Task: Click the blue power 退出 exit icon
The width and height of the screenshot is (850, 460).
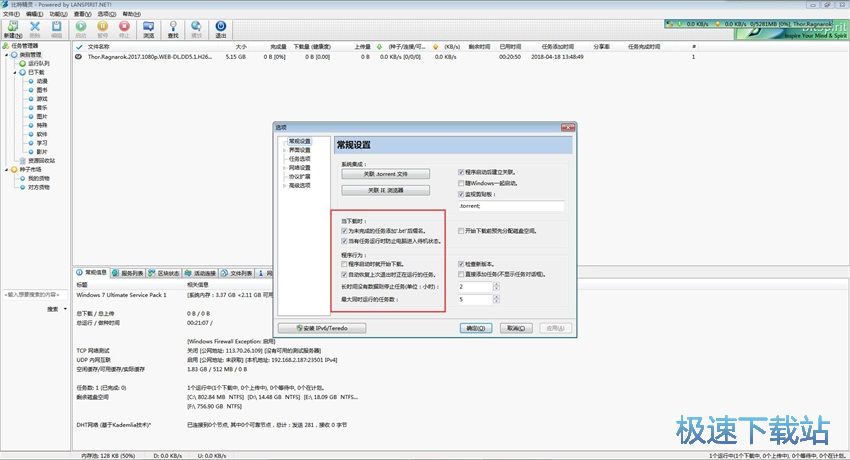Action: click(221, 29)
